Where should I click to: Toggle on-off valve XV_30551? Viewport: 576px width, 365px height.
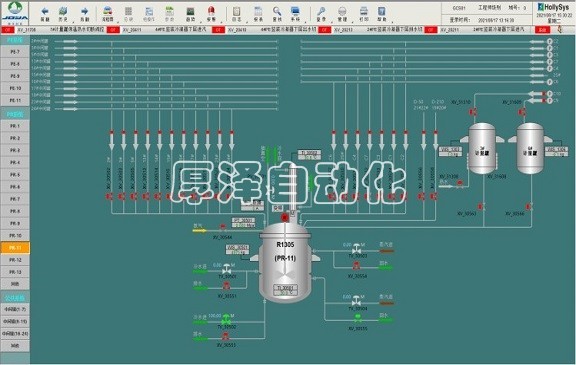pyautogui.click(x=226, y=286)
